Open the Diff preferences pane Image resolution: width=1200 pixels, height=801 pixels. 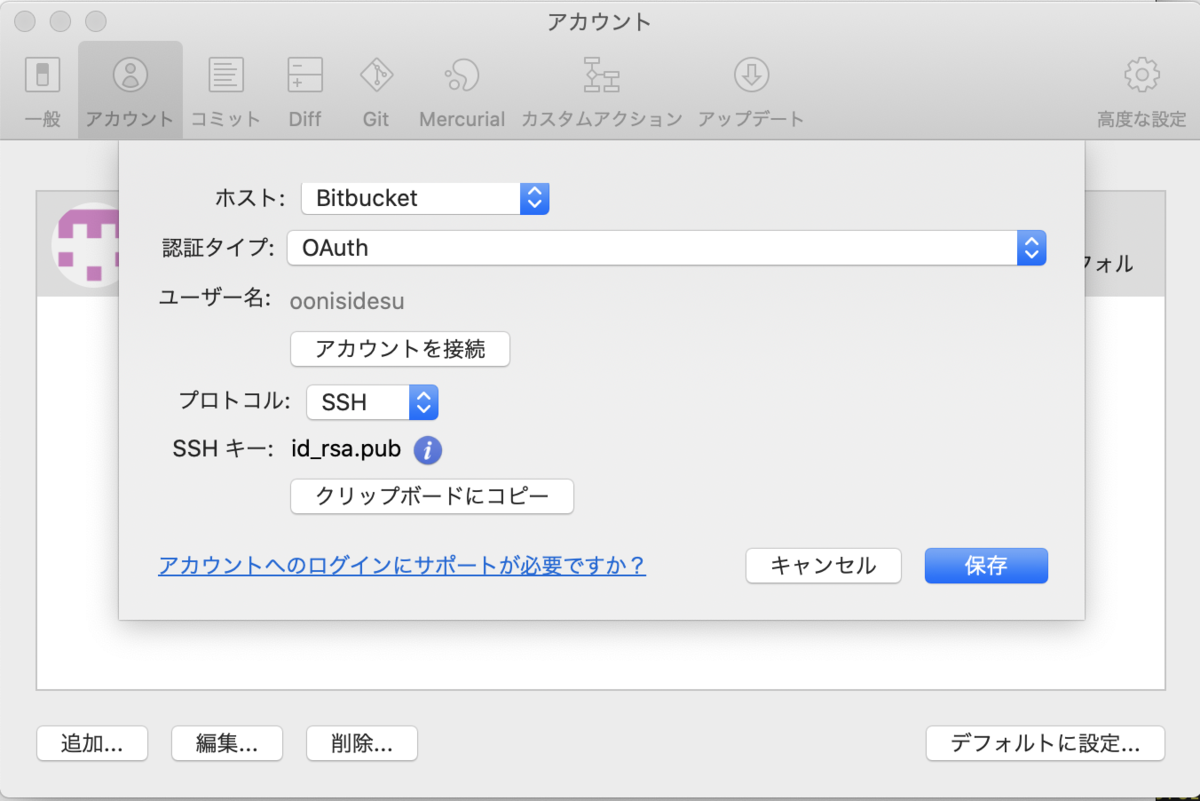305,92
